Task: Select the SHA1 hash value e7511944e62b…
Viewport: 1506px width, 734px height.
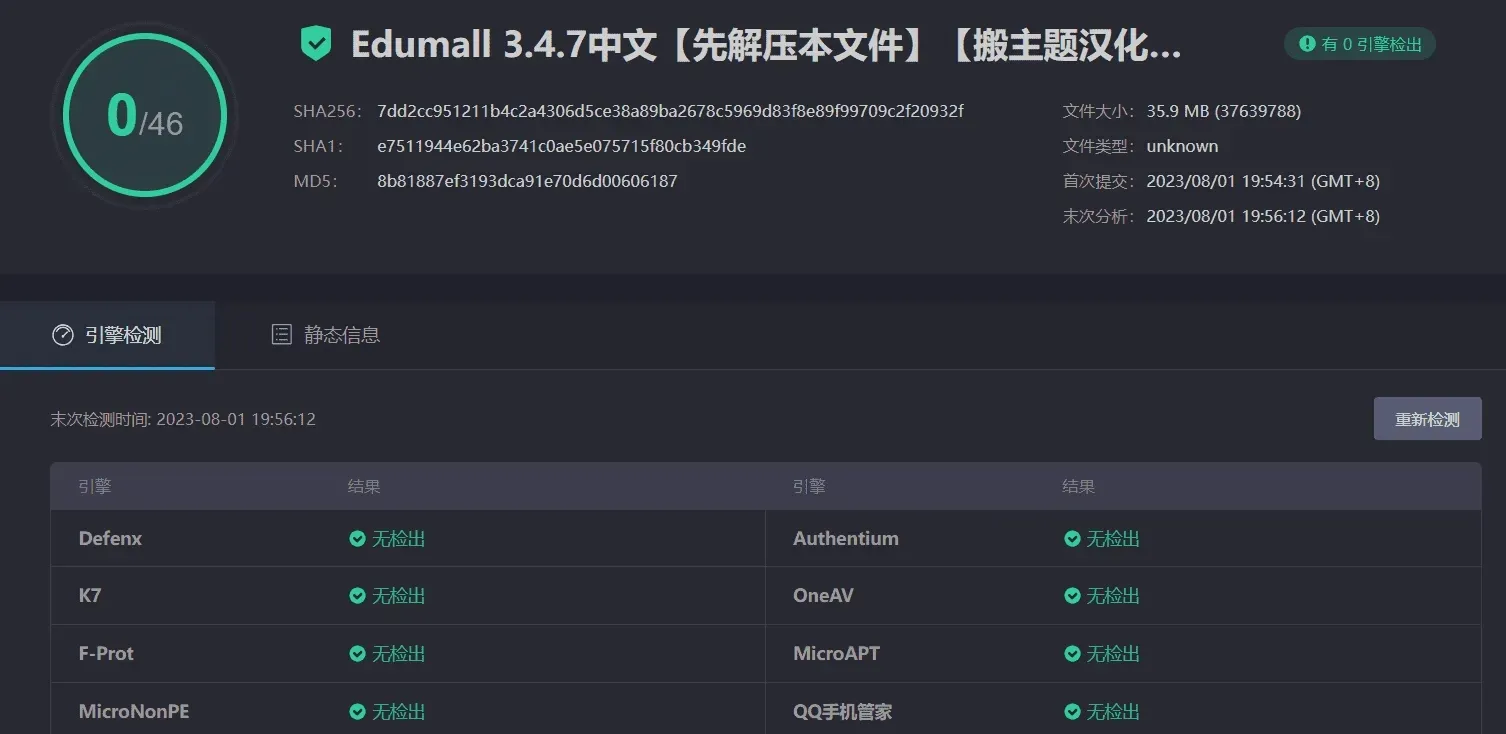Action: click(x=561, y=146)
